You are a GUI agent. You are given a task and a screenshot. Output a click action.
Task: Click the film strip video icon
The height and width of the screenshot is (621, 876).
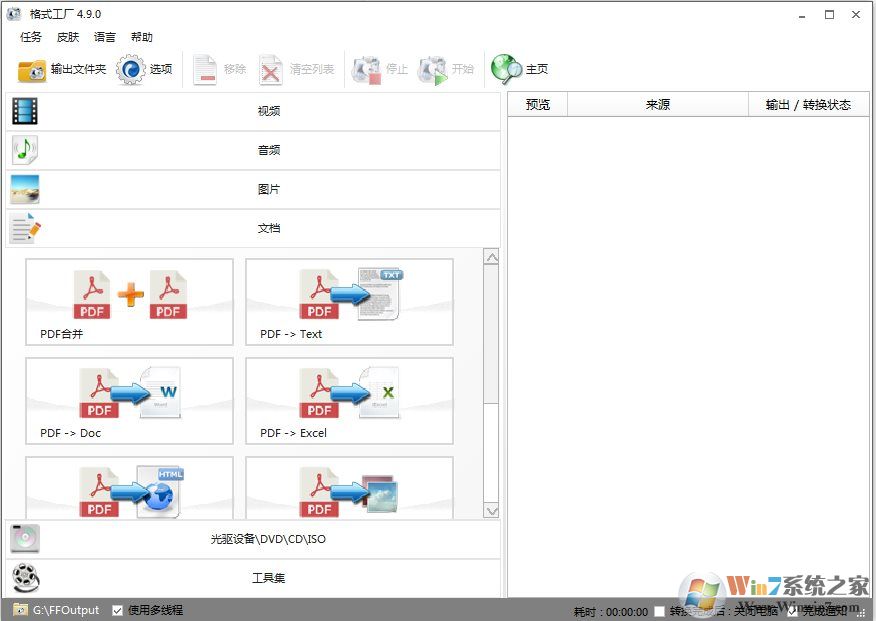[25, 111]
